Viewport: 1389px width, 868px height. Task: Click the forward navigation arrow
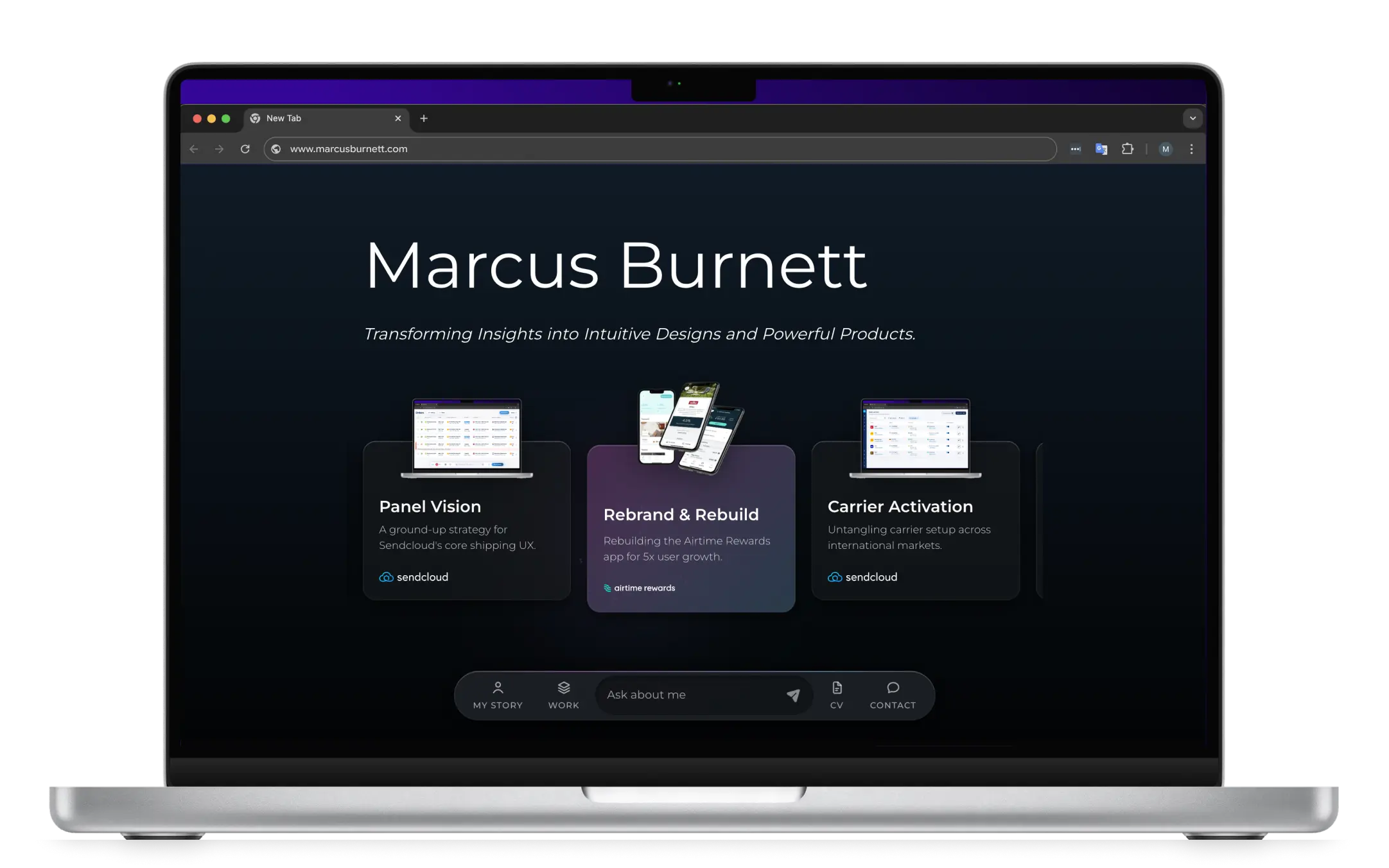coord(220,149)
